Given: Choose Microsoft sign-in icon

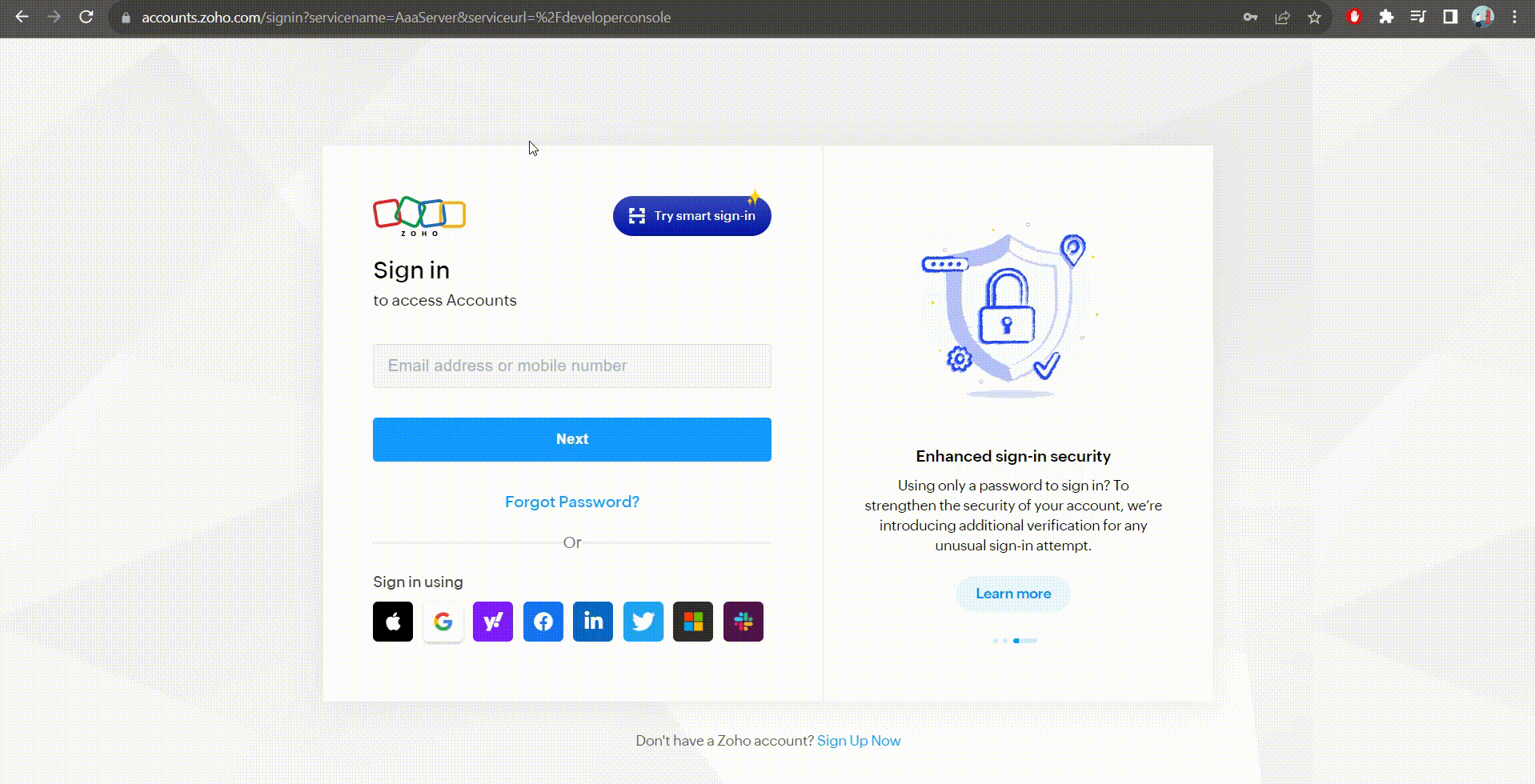Looking at the screenshot, I should [693, 622].
